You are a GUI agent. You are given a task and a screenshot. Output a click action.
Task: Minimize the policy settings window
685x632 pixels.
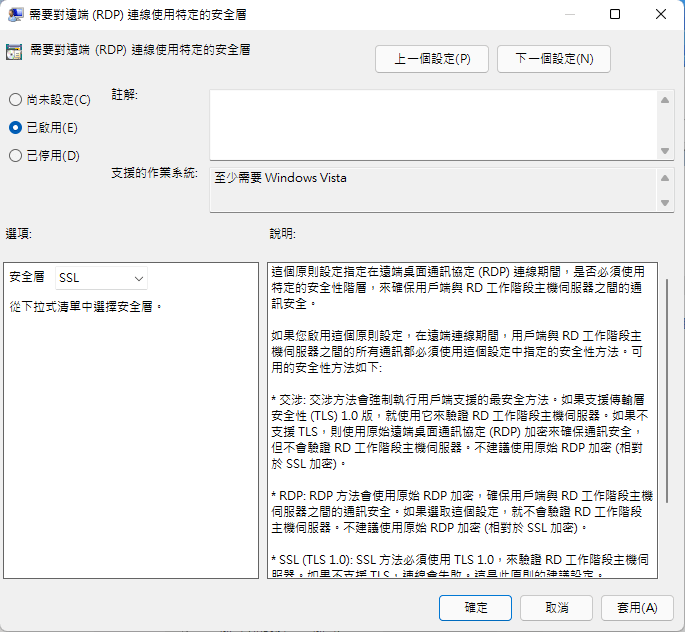[566, 14]
